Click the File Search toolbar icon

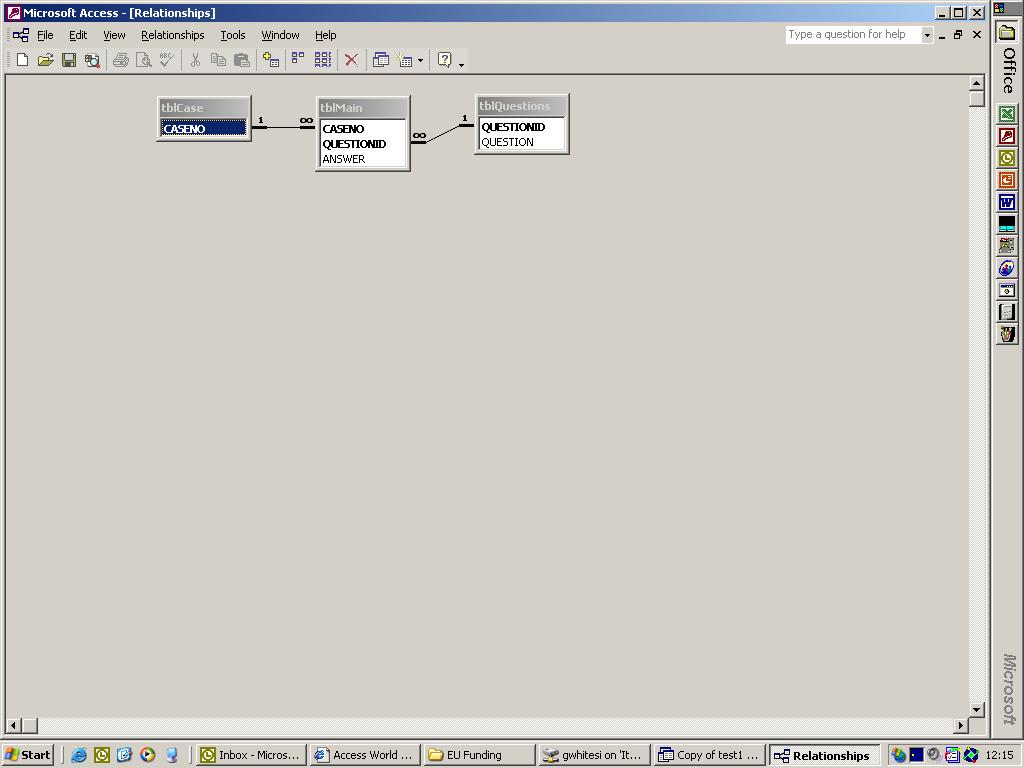[x=92, y=60]
